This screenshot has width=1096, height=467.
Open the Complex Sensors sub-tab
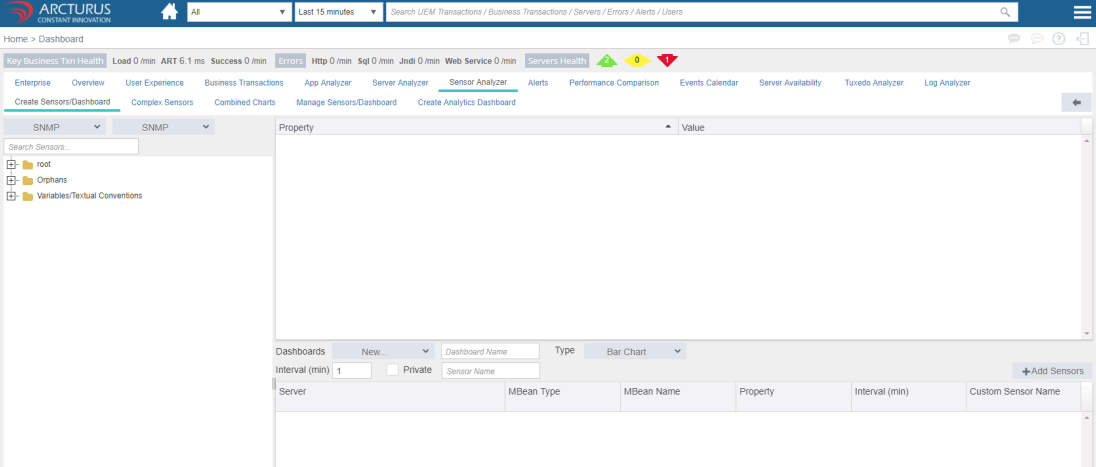pos(162,102)
